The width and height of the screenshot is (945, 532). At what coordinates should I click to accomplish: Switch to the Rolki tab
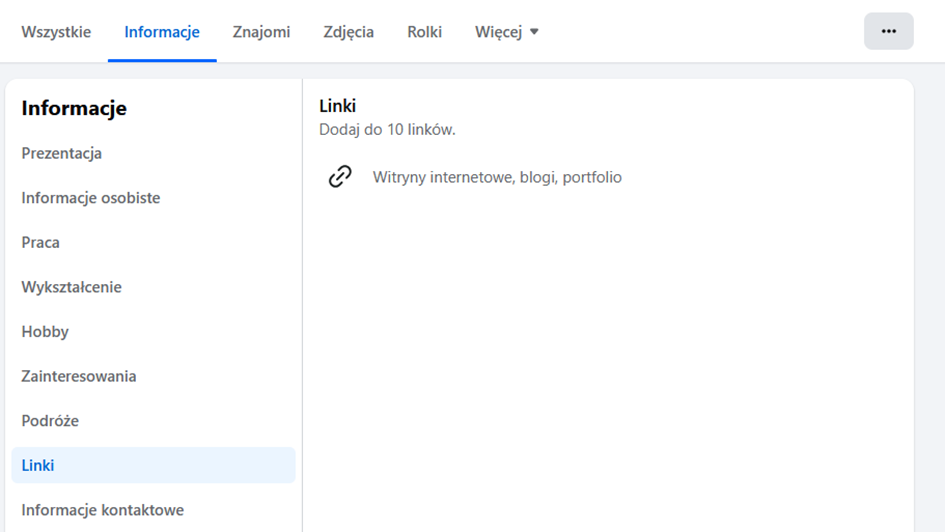(424, 32)
